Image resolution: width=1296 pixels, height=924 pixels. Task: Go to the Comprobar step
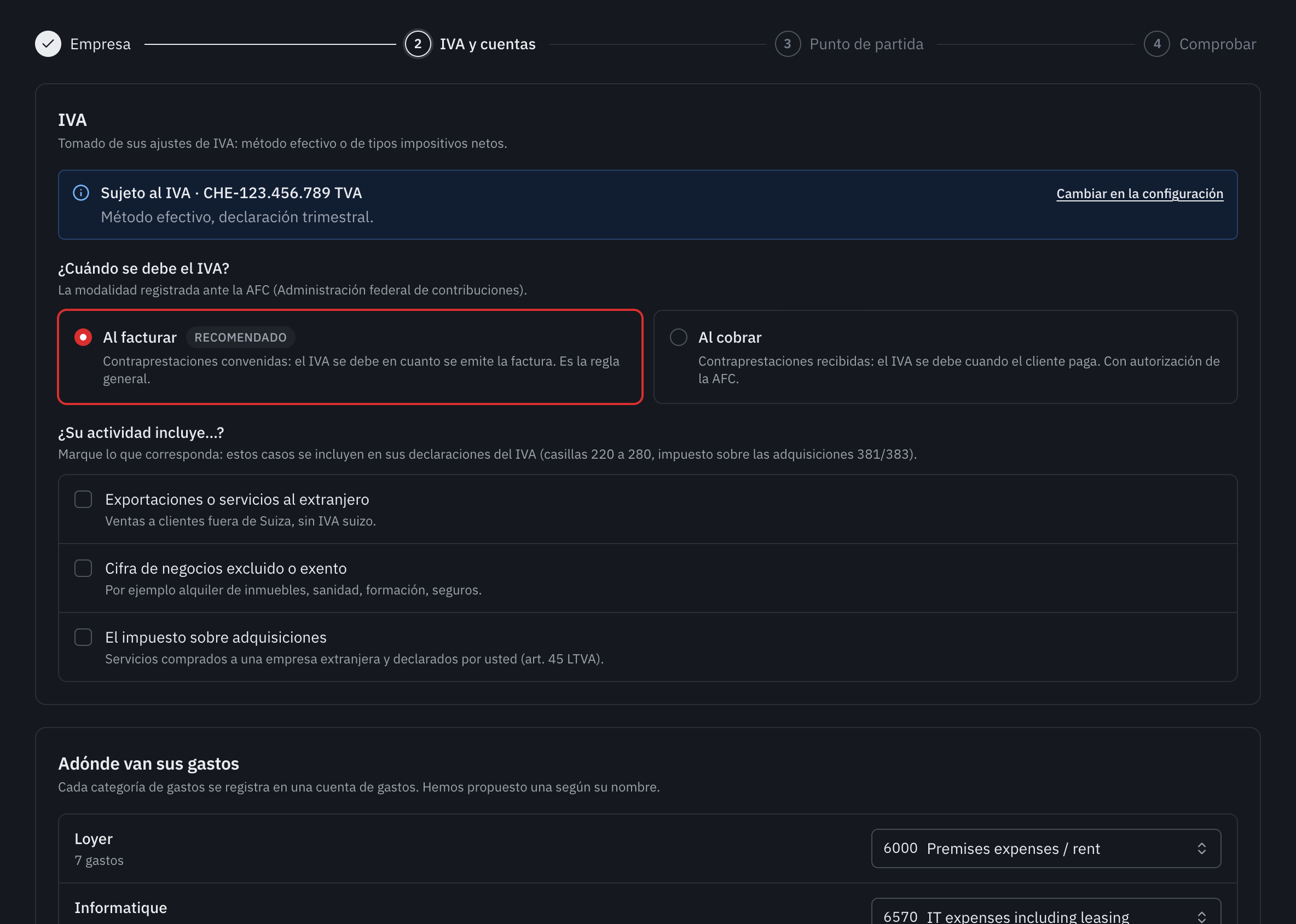pos(1218,44)
